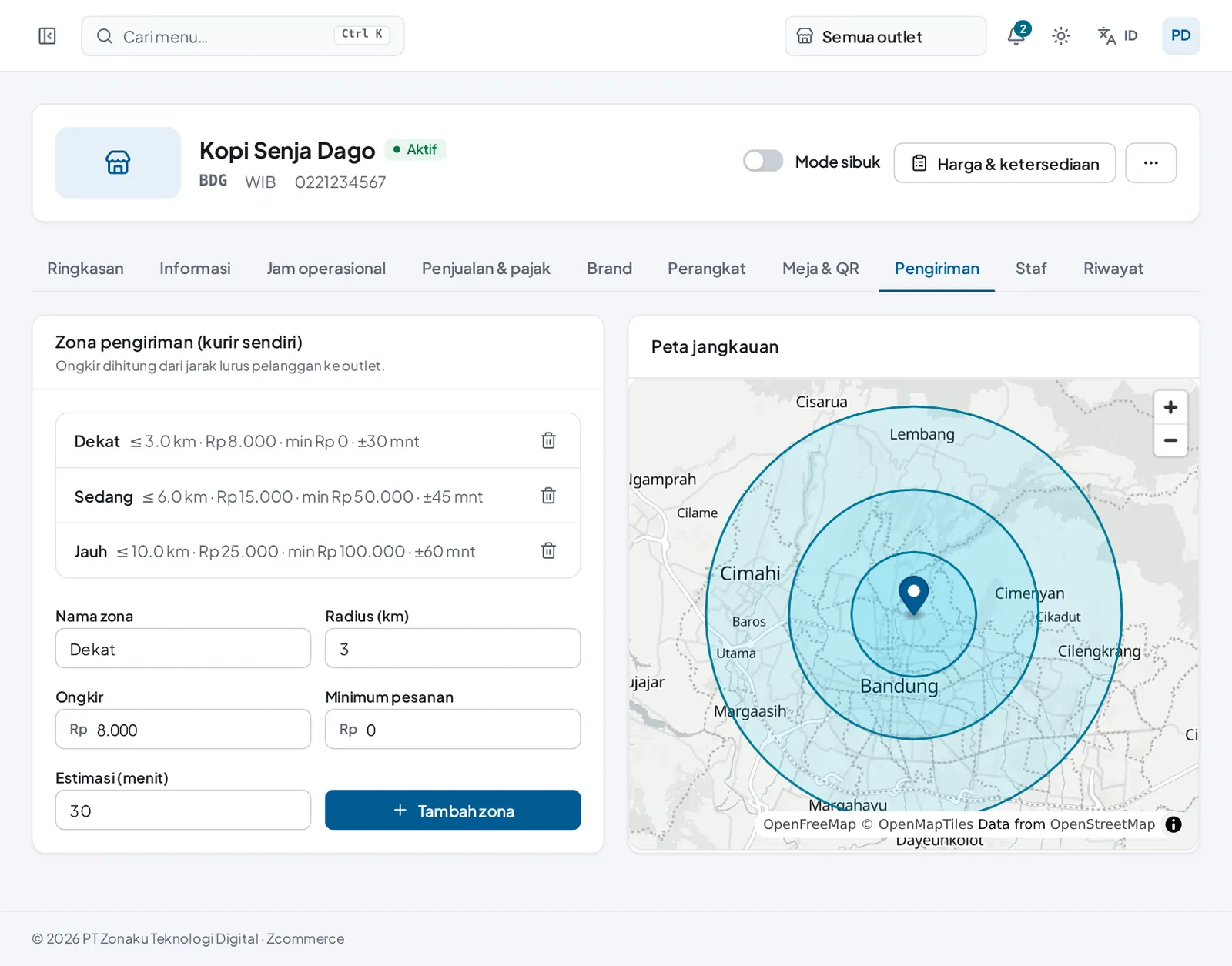
Task: Open the Semua outlet selector
Action: (885, 36)
